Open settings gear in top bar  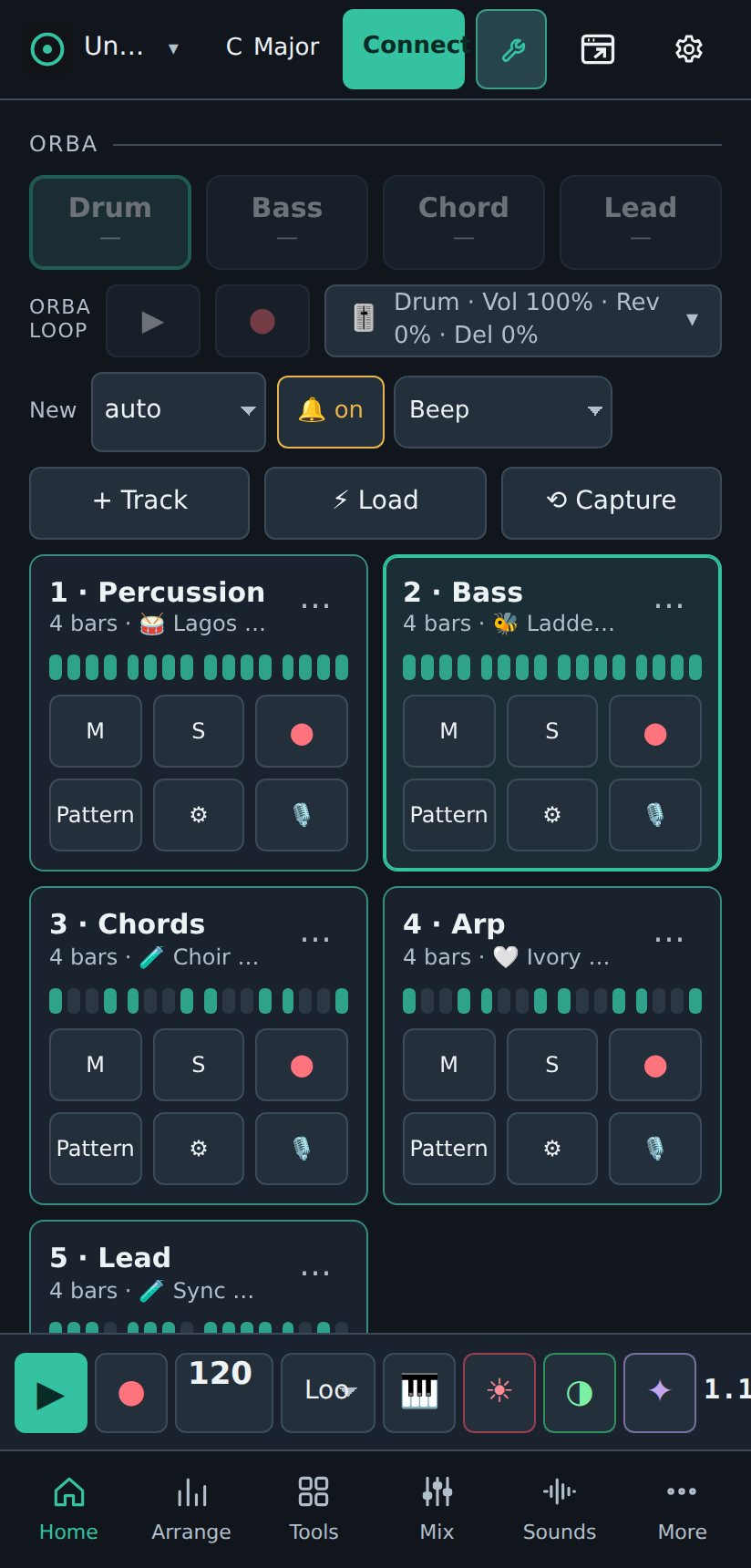point(689,49)
